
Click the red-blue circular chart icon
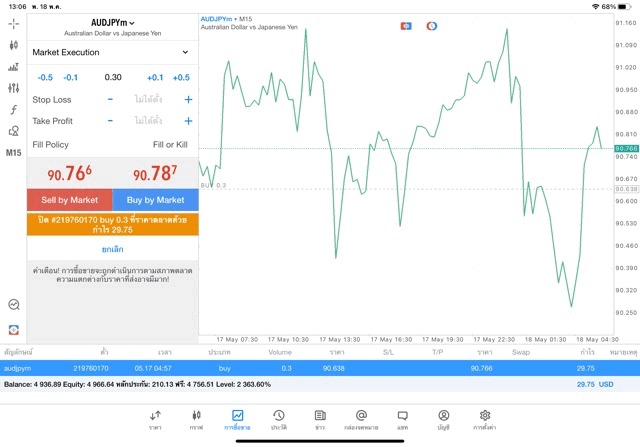[x=431, y=26]
